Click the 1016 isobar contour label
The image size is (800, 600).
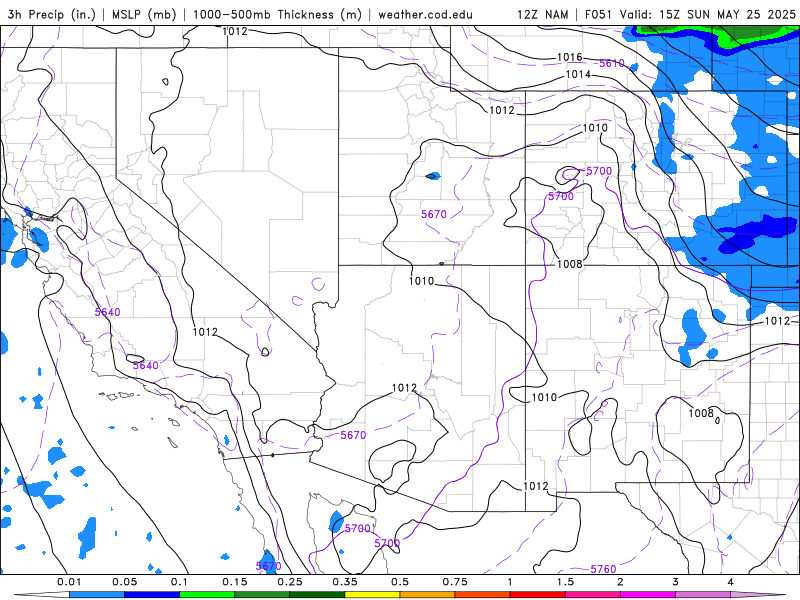(569, 57)
